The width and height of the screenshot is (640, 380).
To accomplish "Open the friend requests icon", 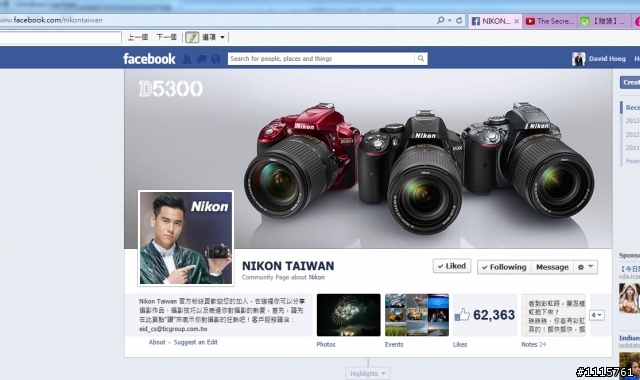I will pyautogui.click(x=187, y=59).
